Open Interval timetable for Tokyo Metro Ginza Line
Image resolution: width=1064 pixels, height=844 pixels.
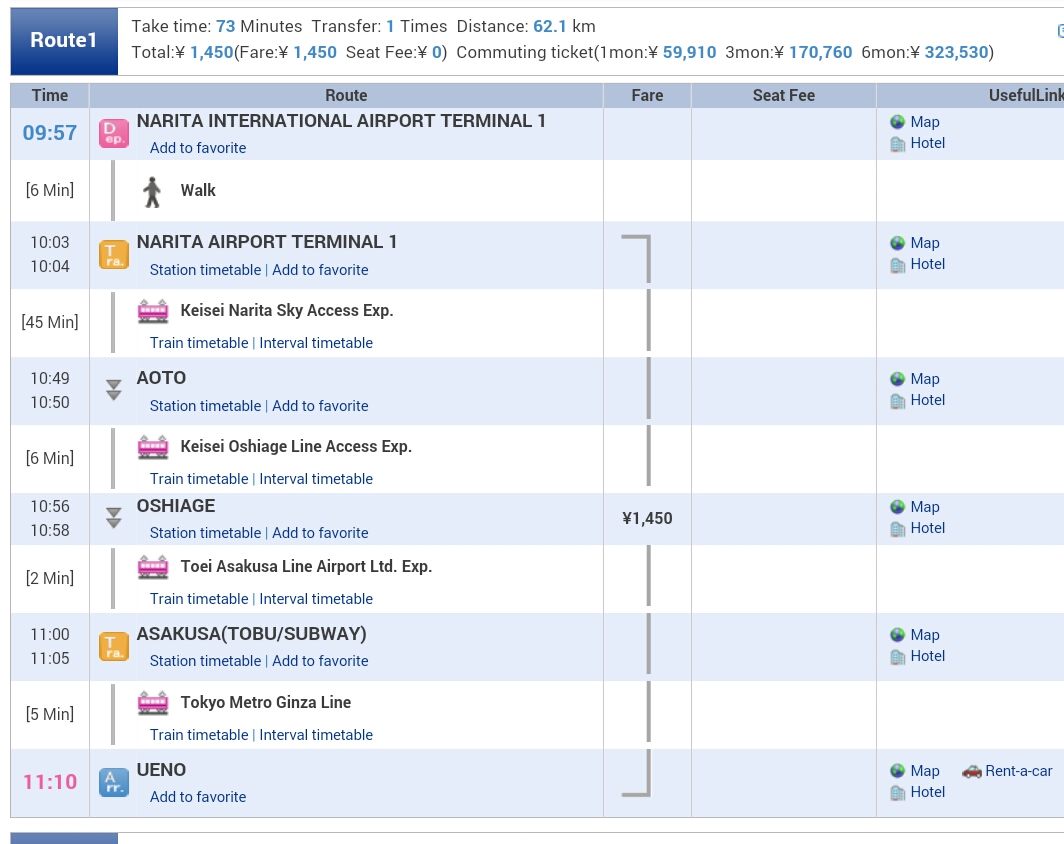click(316, 735)
